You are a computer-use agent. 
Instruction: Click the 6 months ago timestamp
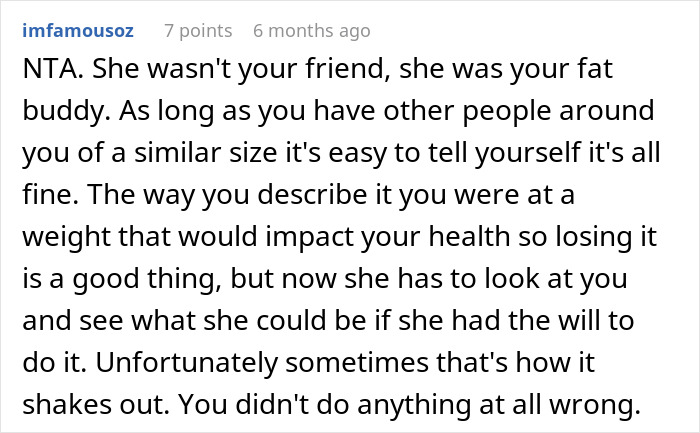[312, 31]
